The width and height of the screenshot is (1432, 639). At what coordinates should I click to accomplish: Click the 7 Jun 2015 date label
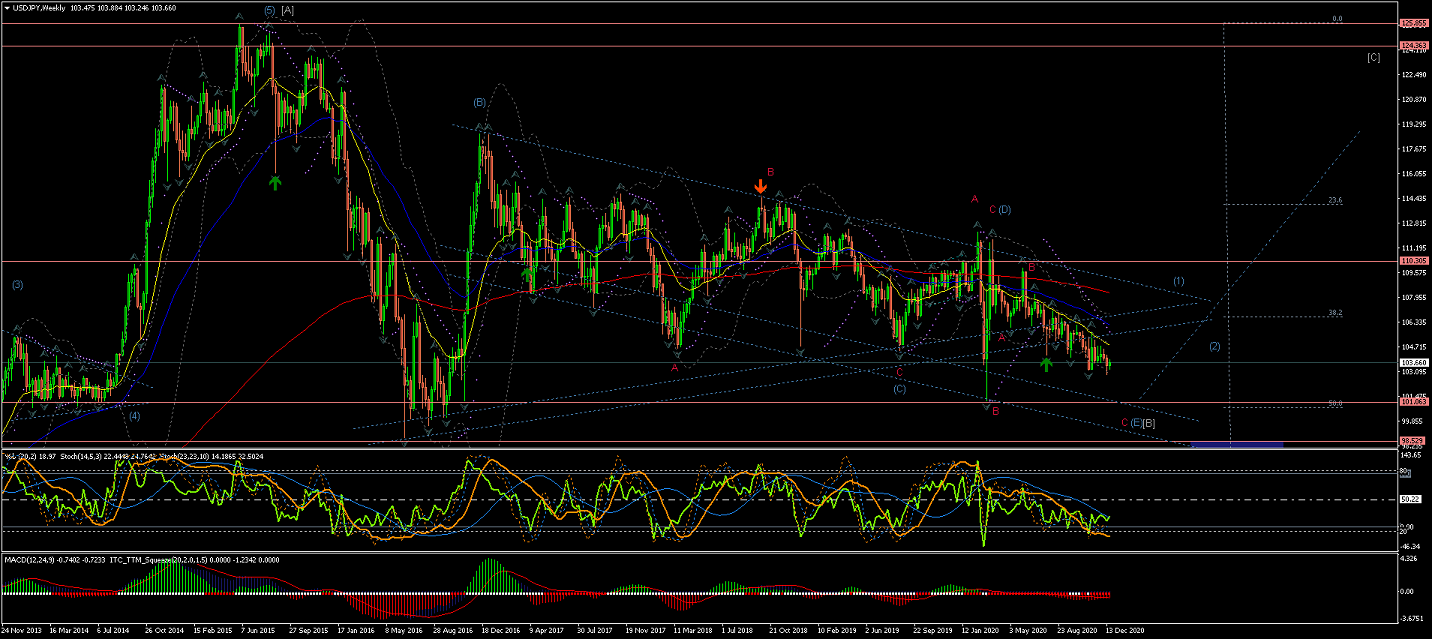pyautogui.click(x=256, y=631)
